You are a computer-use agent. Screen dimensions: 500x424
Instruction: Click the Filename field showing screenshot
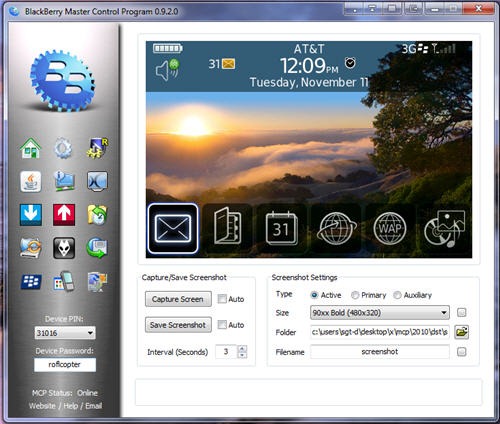pyautogui.click(x=380, y=352)
